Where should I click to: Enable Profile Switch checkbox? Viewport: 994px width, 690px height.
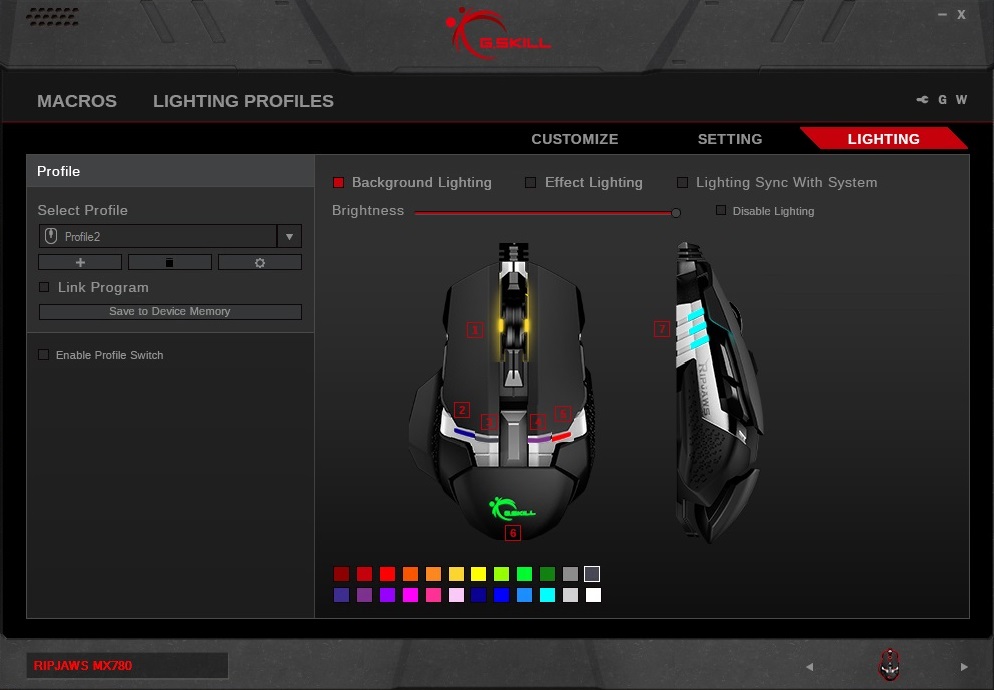pos(43,355)
